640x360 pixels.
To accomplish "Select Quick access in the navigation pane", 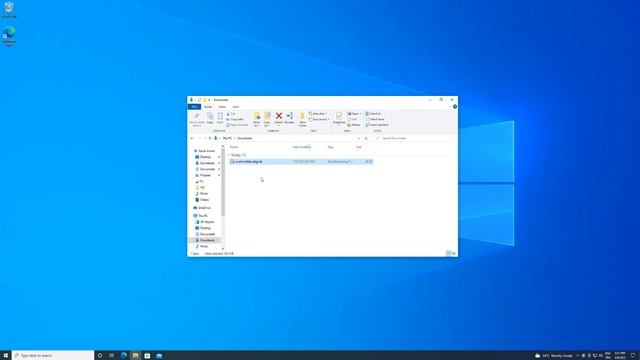I will click(203, 151).
